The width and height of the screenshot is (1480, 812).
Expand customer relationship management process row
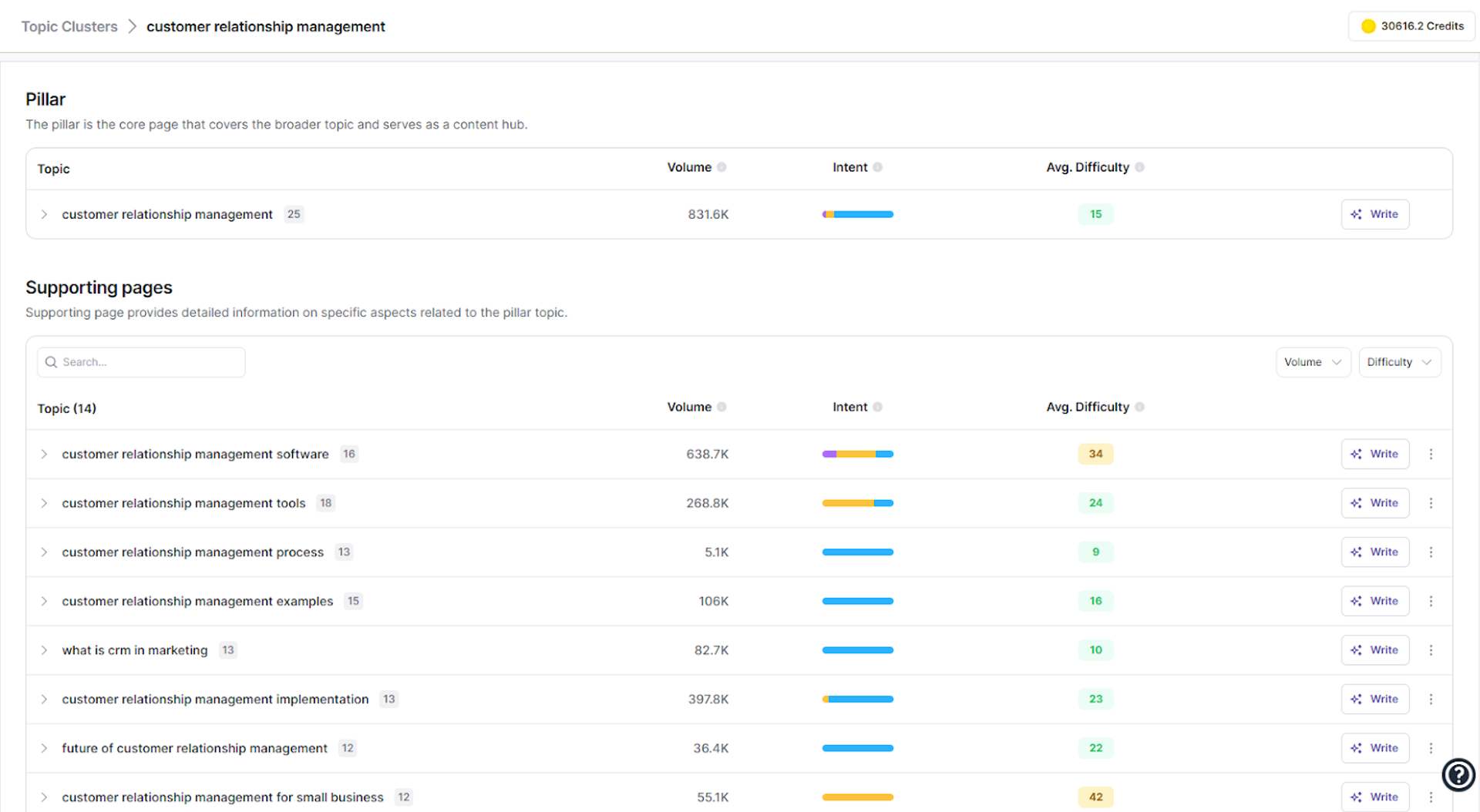pyautogui.click(x=44, y=552)
